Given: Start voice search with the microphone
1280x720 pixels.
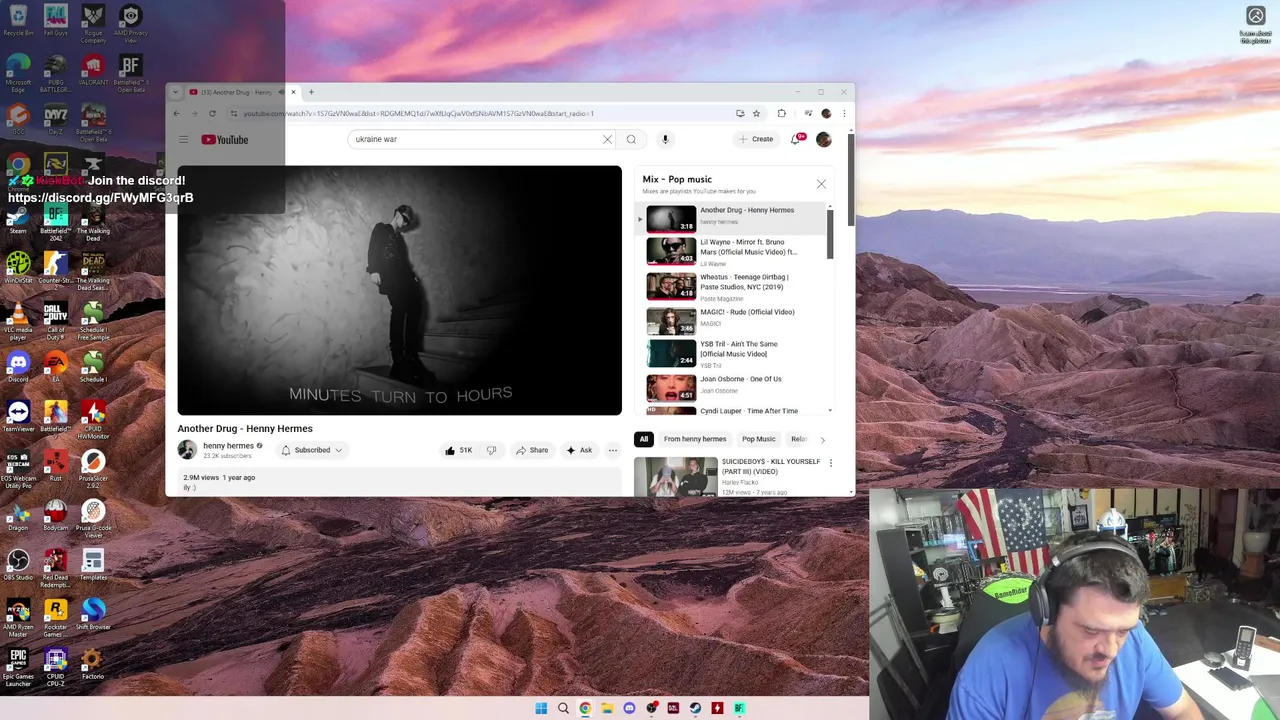Looking at the screenshot, I should pyautogui.click(x=665, y=139).
